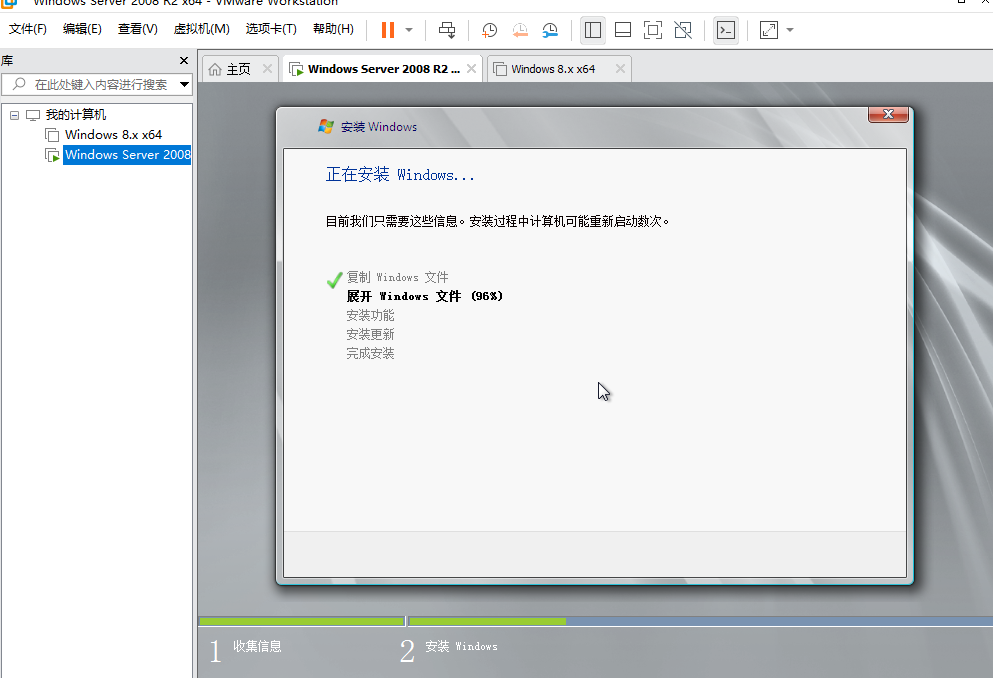Send Ctrl+Alt+Del to the guest
993x678 pixels.
point(446,30)
